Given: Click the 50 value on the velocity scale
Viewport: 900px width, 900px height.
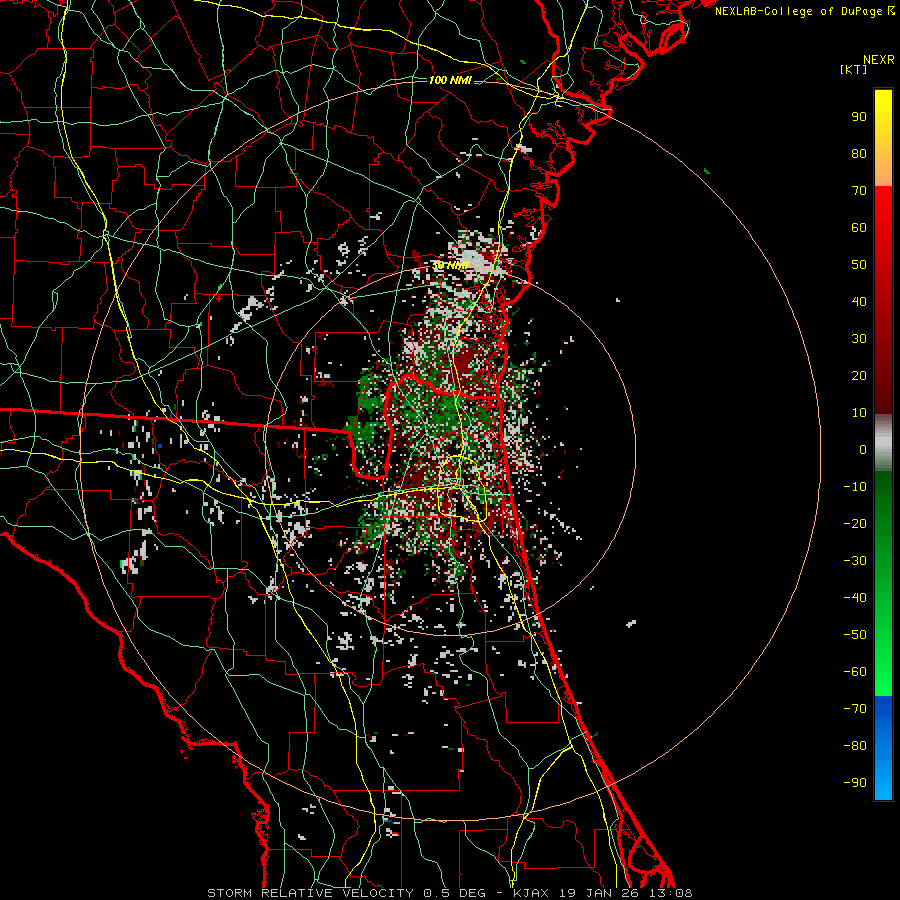Looking at the screenshot, I should coord(859,265).
